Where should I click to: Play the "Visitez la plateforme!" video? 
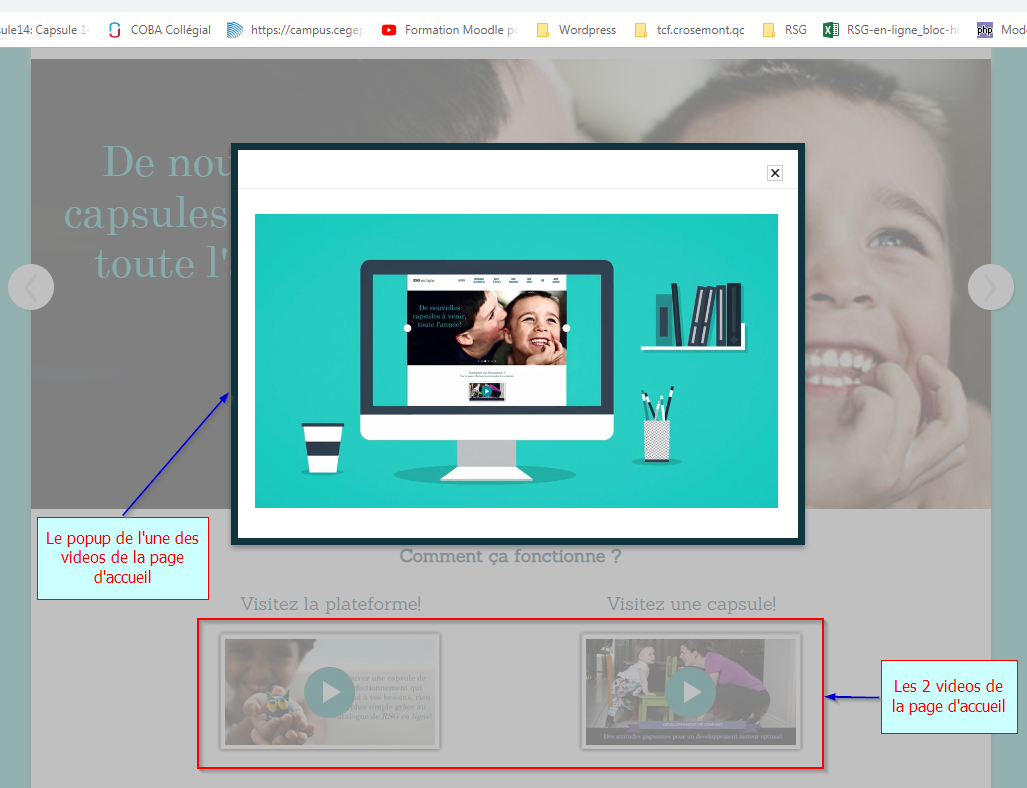tap(329, 691)
